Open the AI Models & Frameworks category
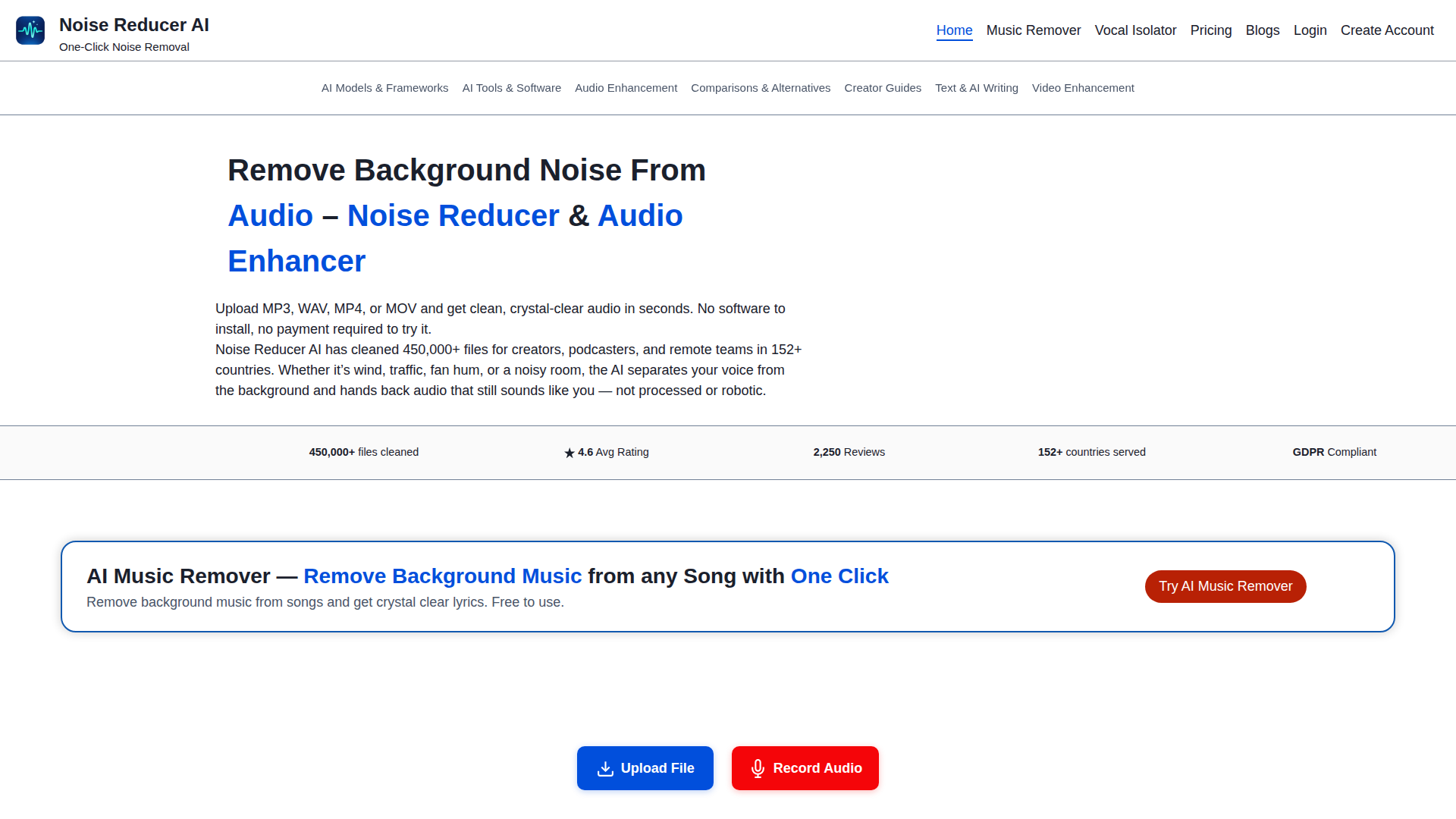The image size is (1456, 819). coord(385,88)
